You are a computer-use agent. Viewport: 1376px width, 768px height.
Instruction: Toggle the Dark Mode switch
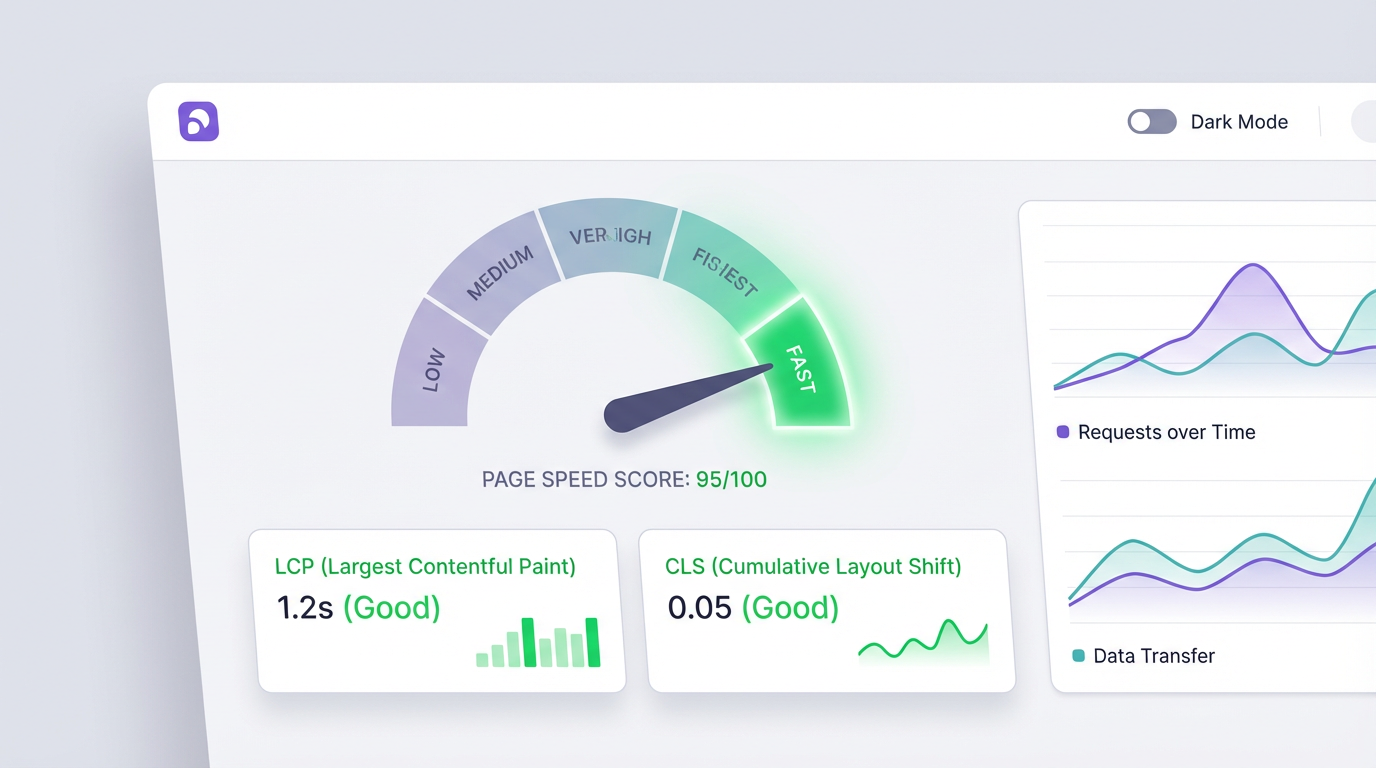tap(1151, 122)
